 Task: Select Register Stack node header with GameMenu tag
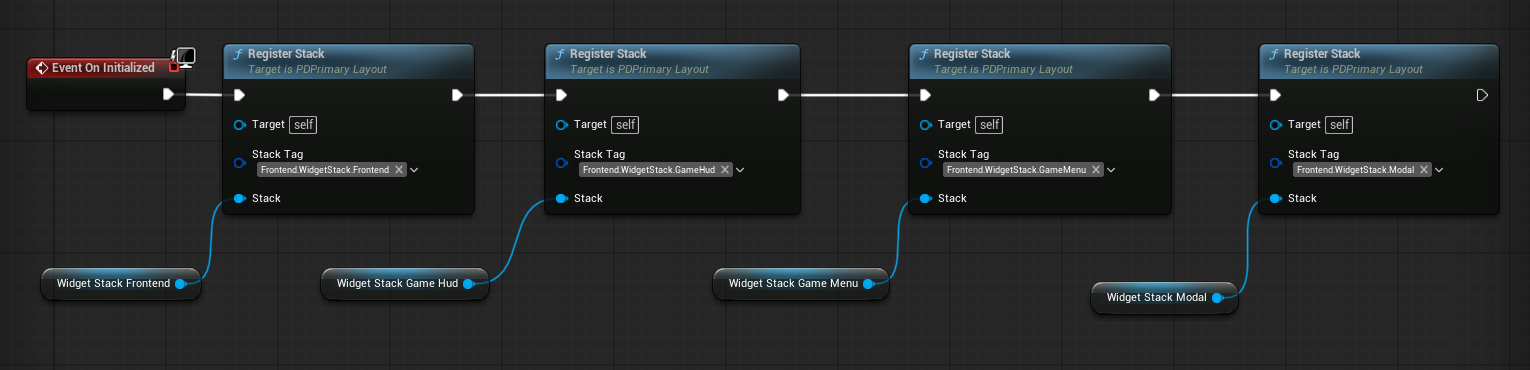tap(1040, 61)
